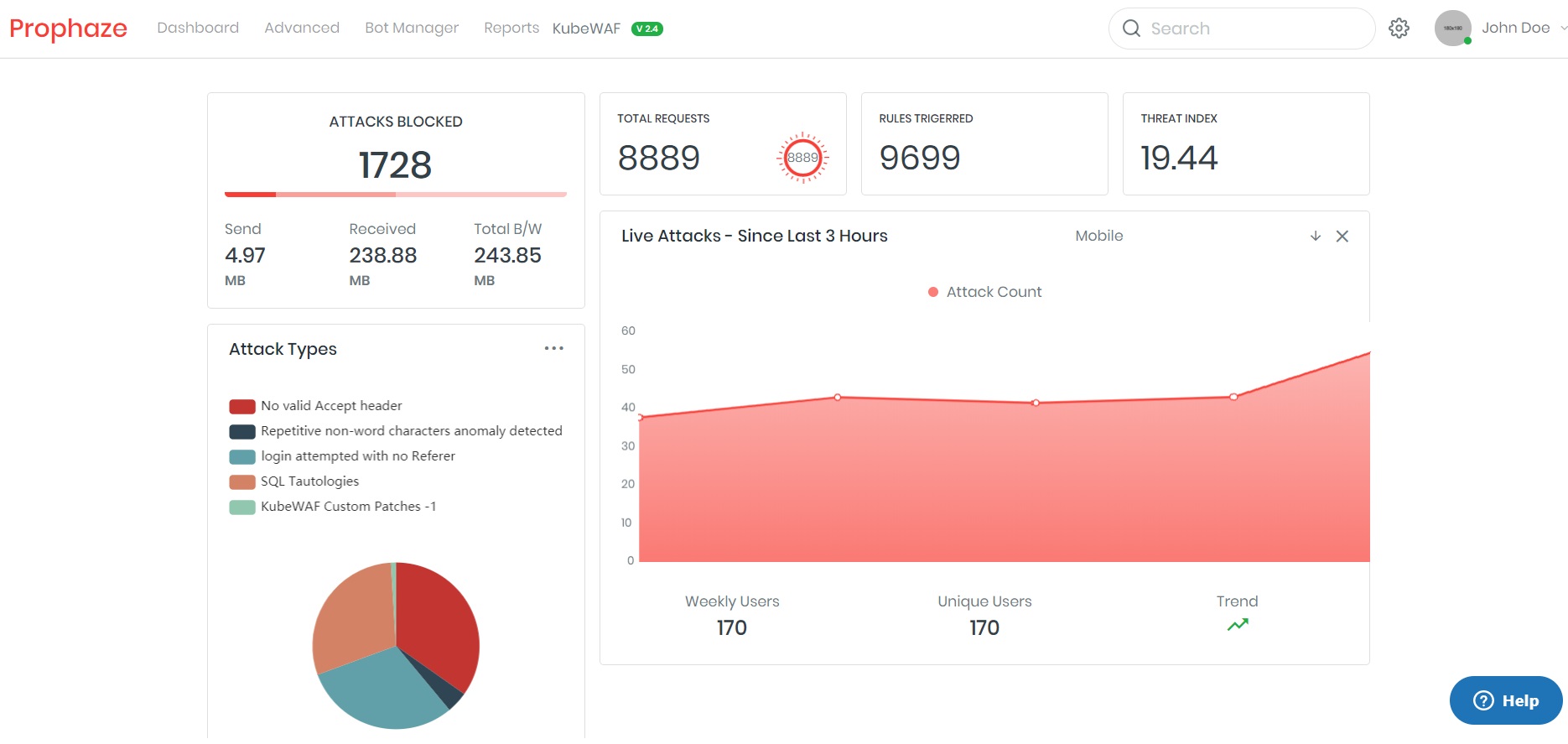Go to Reports page
This screenshot has width=1568, height=744.
coord(511,28)
